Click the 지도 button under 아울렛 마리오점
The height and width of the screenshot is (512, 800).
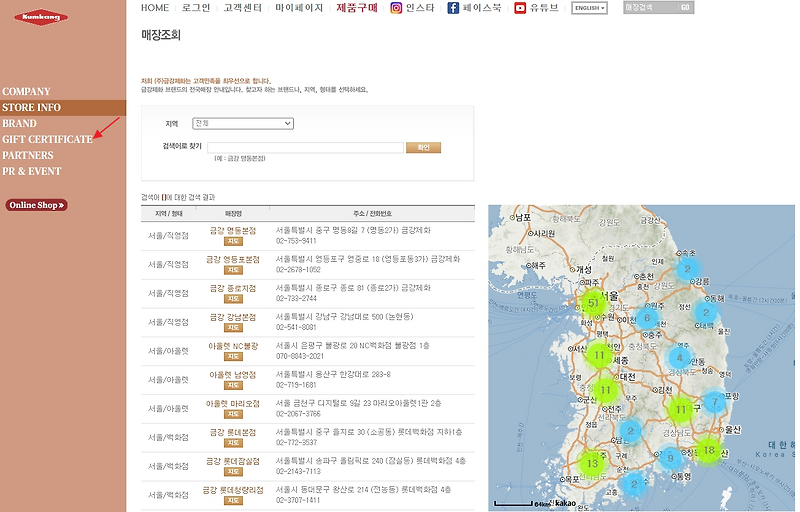(233, 414)
